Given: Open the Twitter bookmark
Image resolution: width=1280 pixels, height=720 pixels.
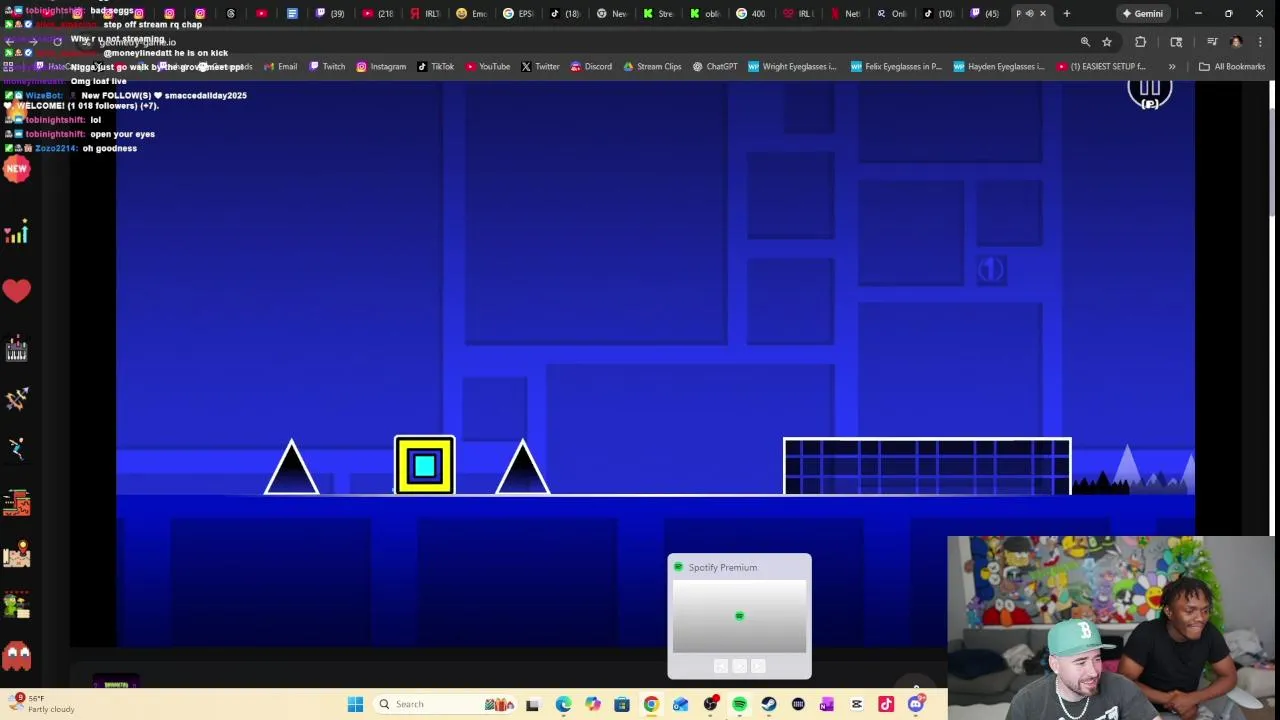Looking at the screenshot, I should click(x=540, y=67).
